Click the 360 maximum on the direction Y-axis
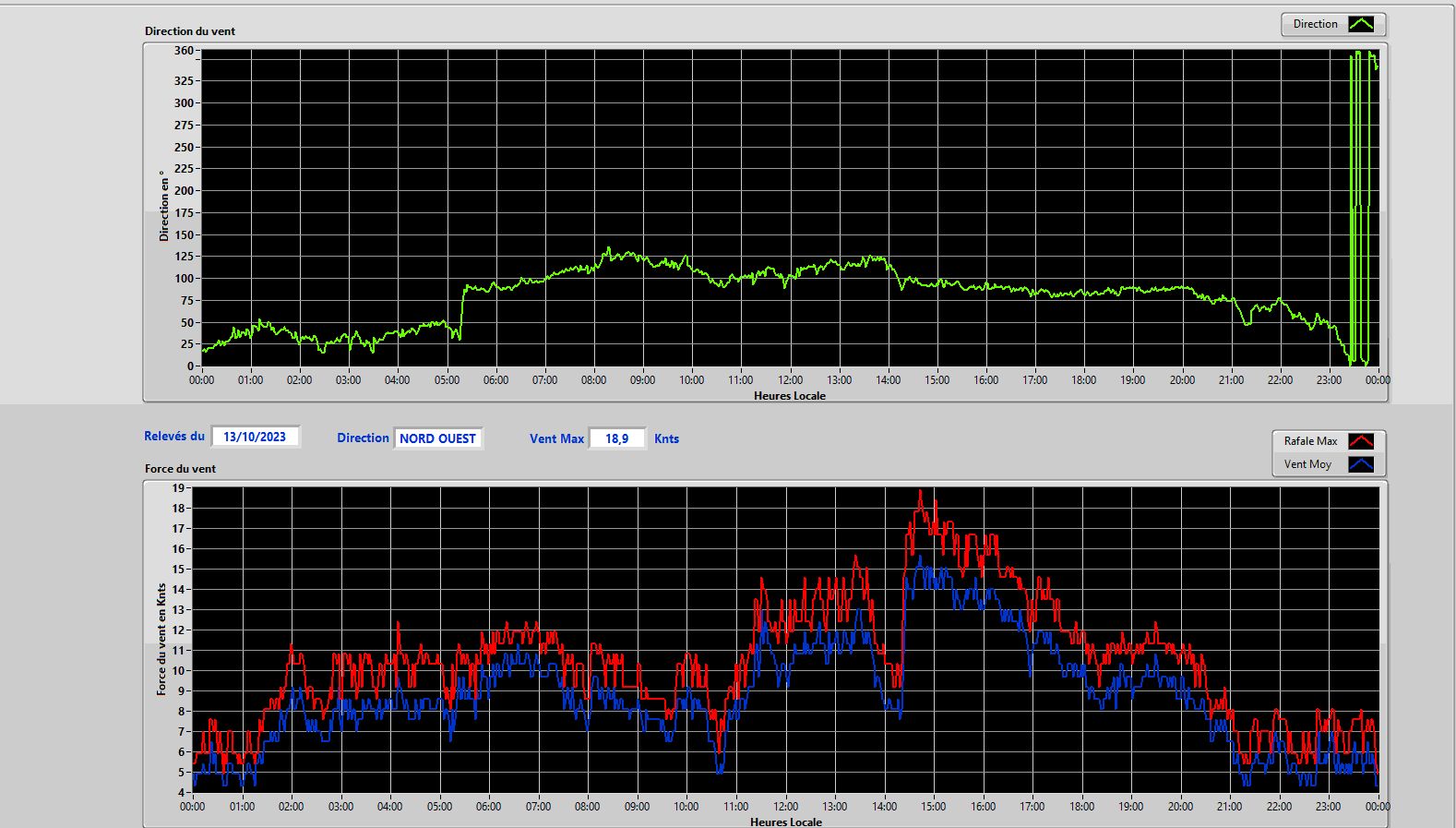Viewport: 1456px width, 828px height. [184, 51]
